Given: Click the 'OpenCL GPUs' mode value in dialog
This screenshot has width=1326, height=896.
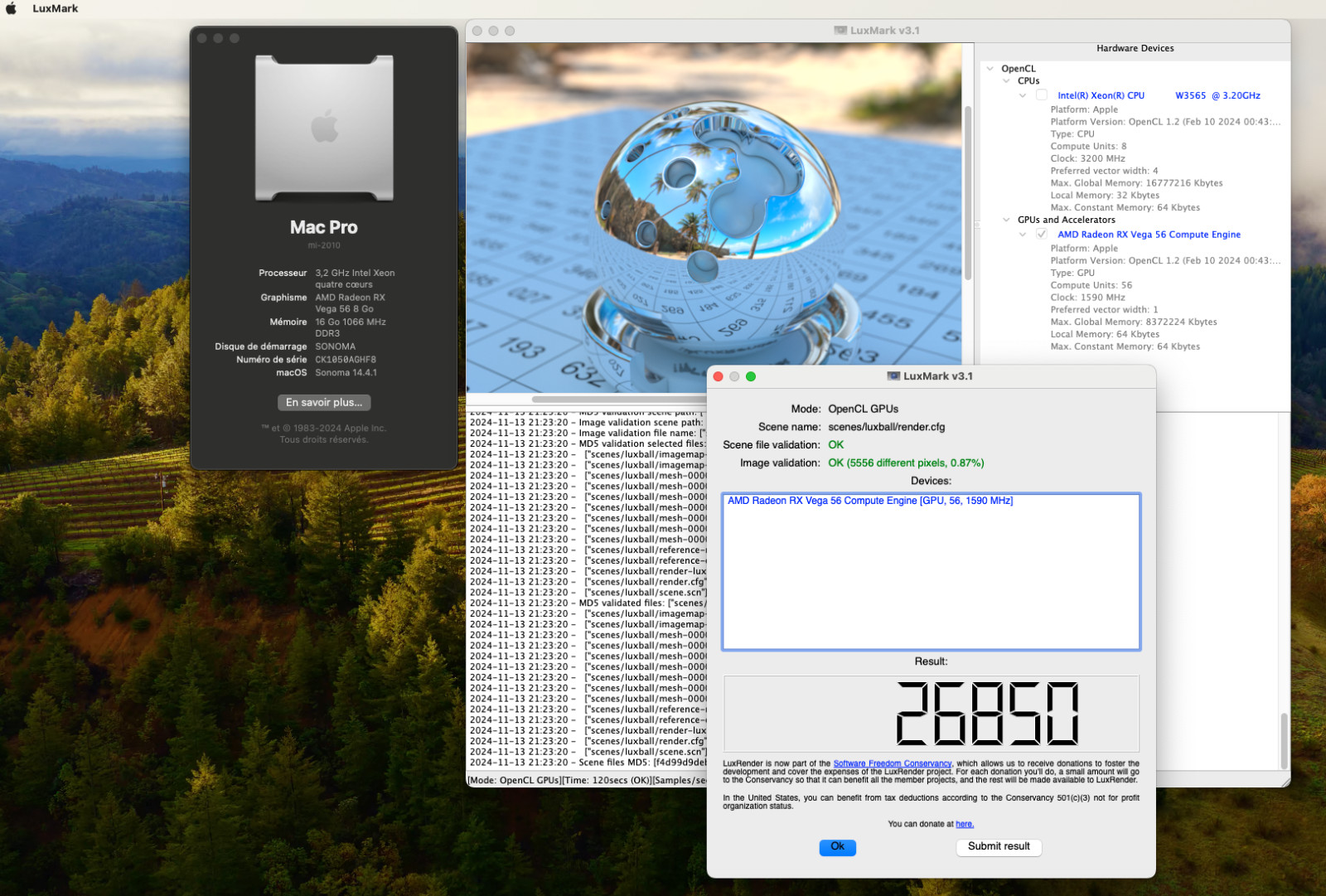Looking at the screenshot, I should coord(864,409).
